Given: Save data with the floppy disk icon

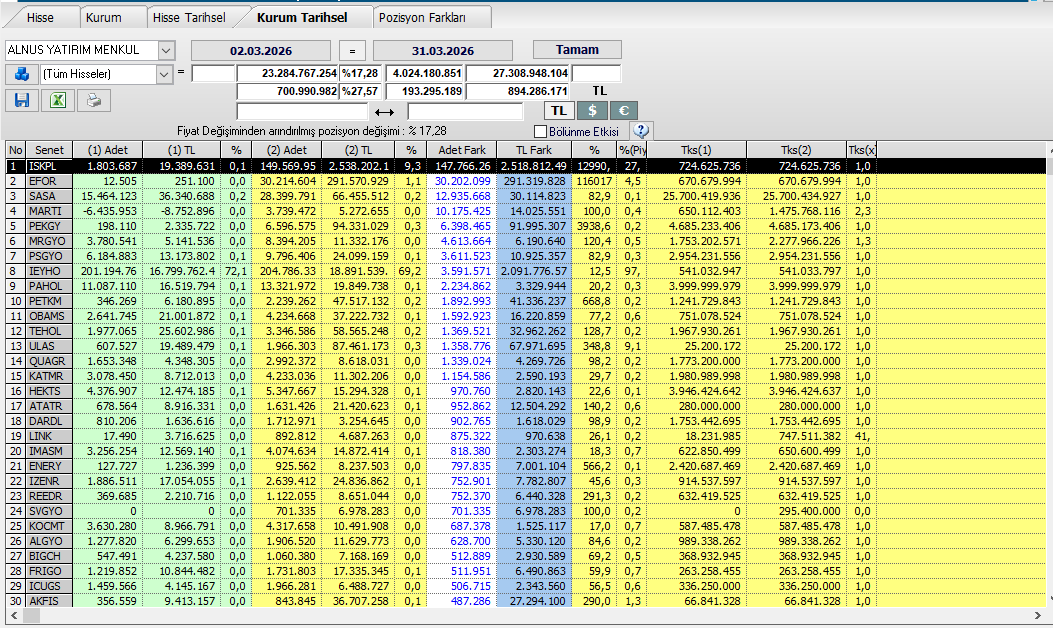Looking at the screenshot, I should pos(21,101).
